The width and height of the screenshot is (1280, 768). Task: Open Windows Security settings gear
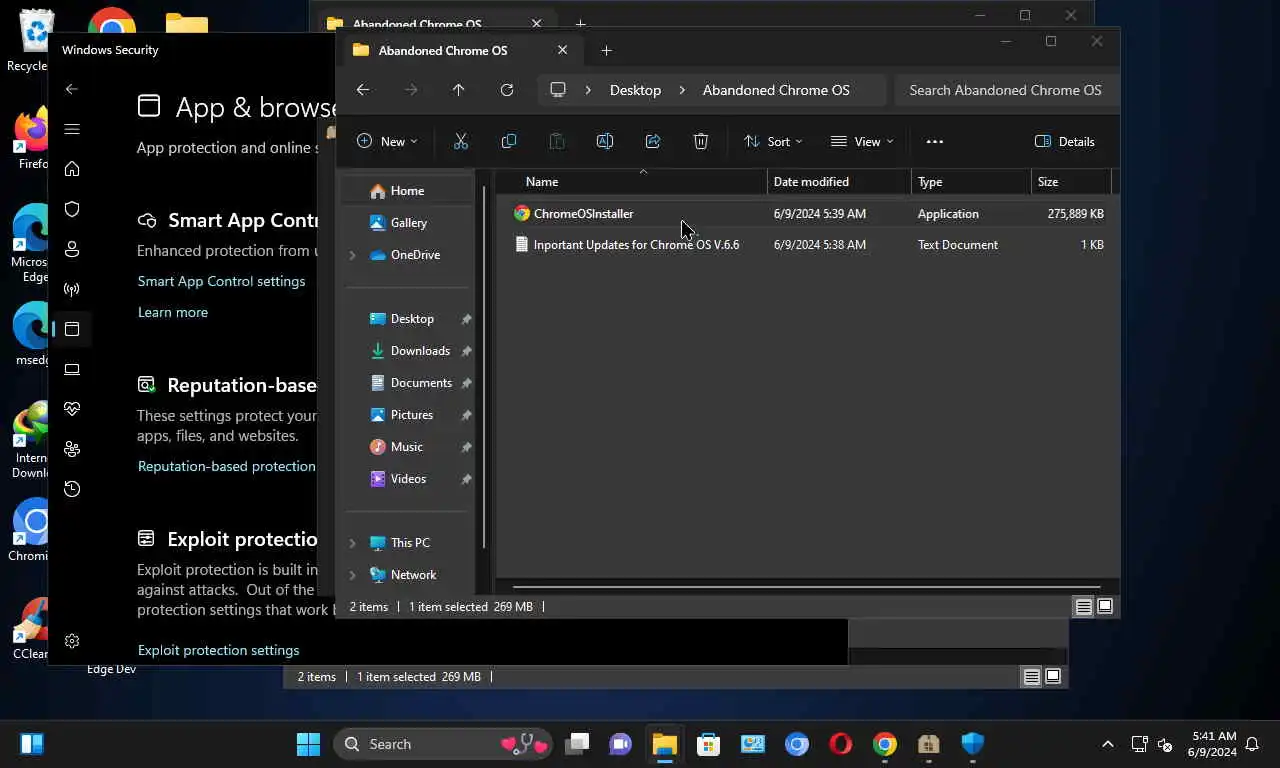click(72, 641)
